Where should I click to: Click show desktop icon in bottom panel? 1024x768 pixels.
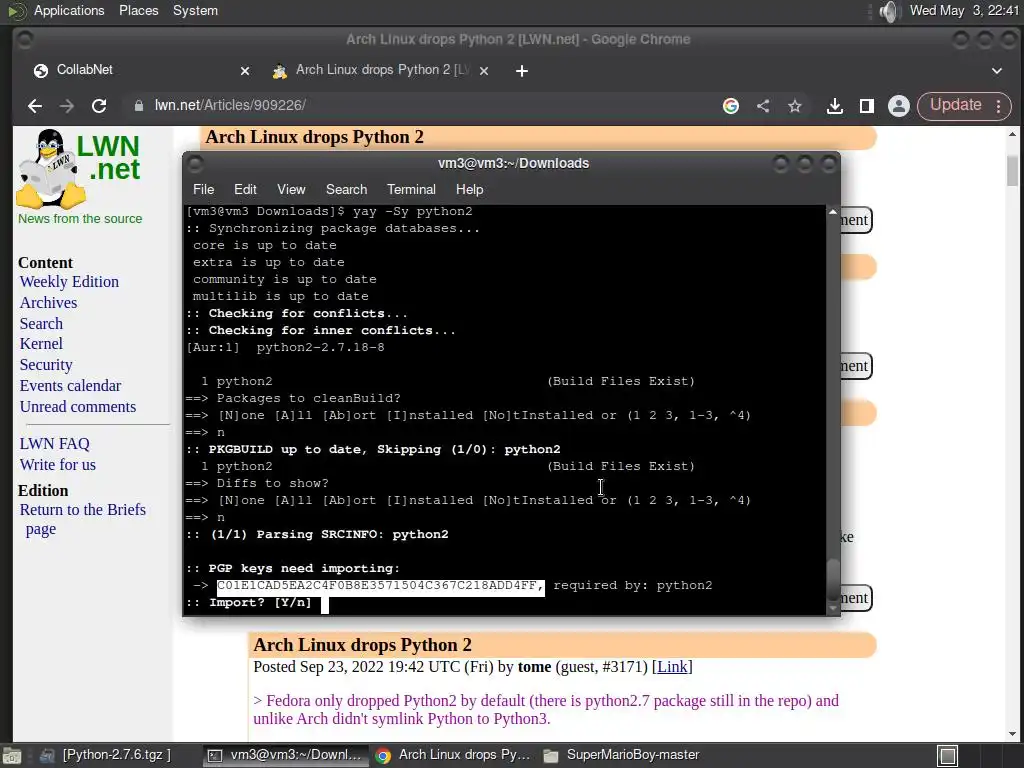12,756
